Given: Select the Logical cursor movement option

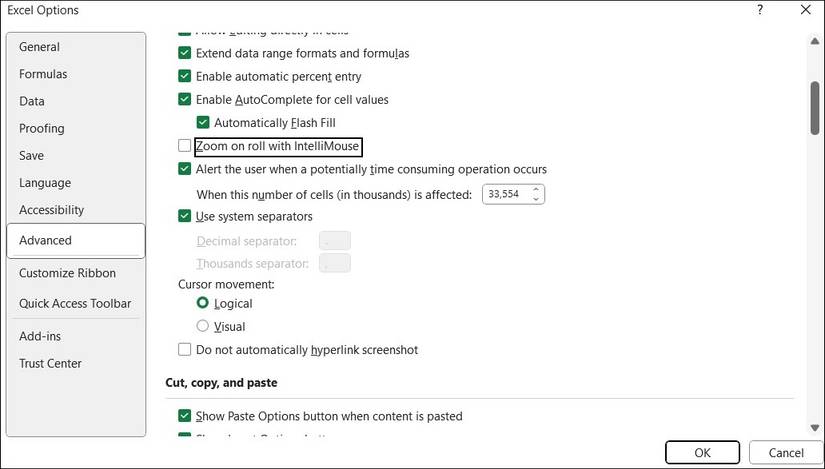Looking at the screenshot, I should 203,303.
